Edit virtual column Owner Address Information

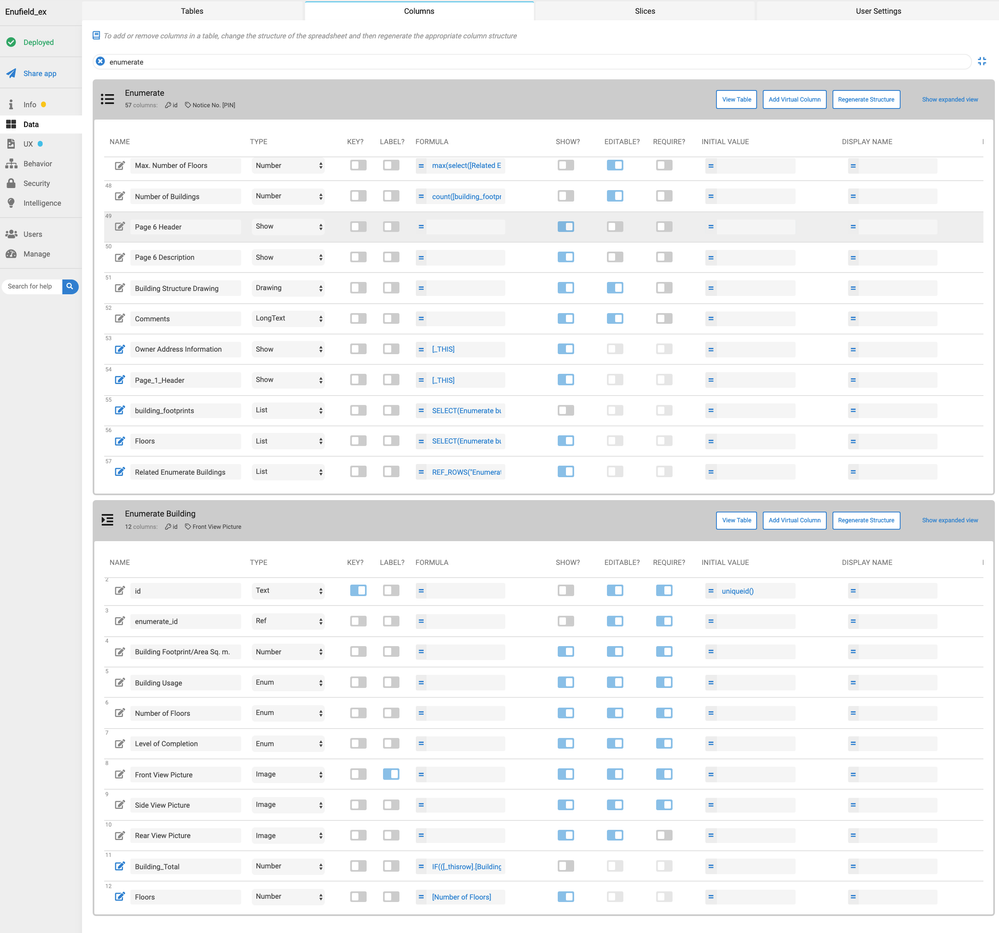coord(119,349)
